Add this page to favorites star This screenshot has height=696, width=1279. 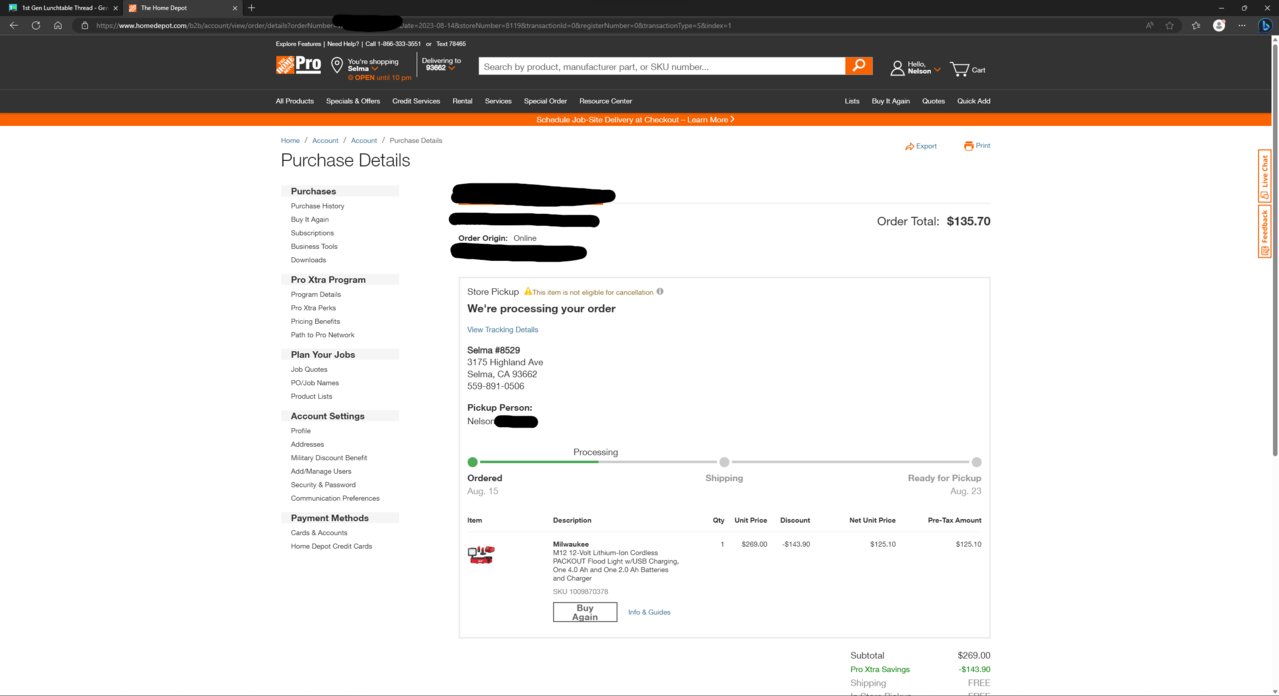1170,25
